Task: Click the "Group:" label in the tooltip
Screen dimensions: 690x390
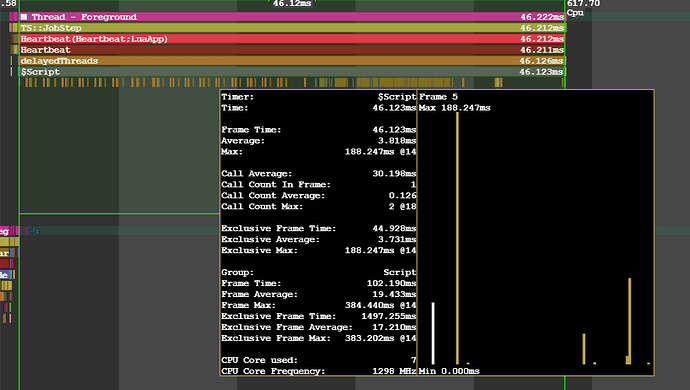Action: (x=238, y=272)
